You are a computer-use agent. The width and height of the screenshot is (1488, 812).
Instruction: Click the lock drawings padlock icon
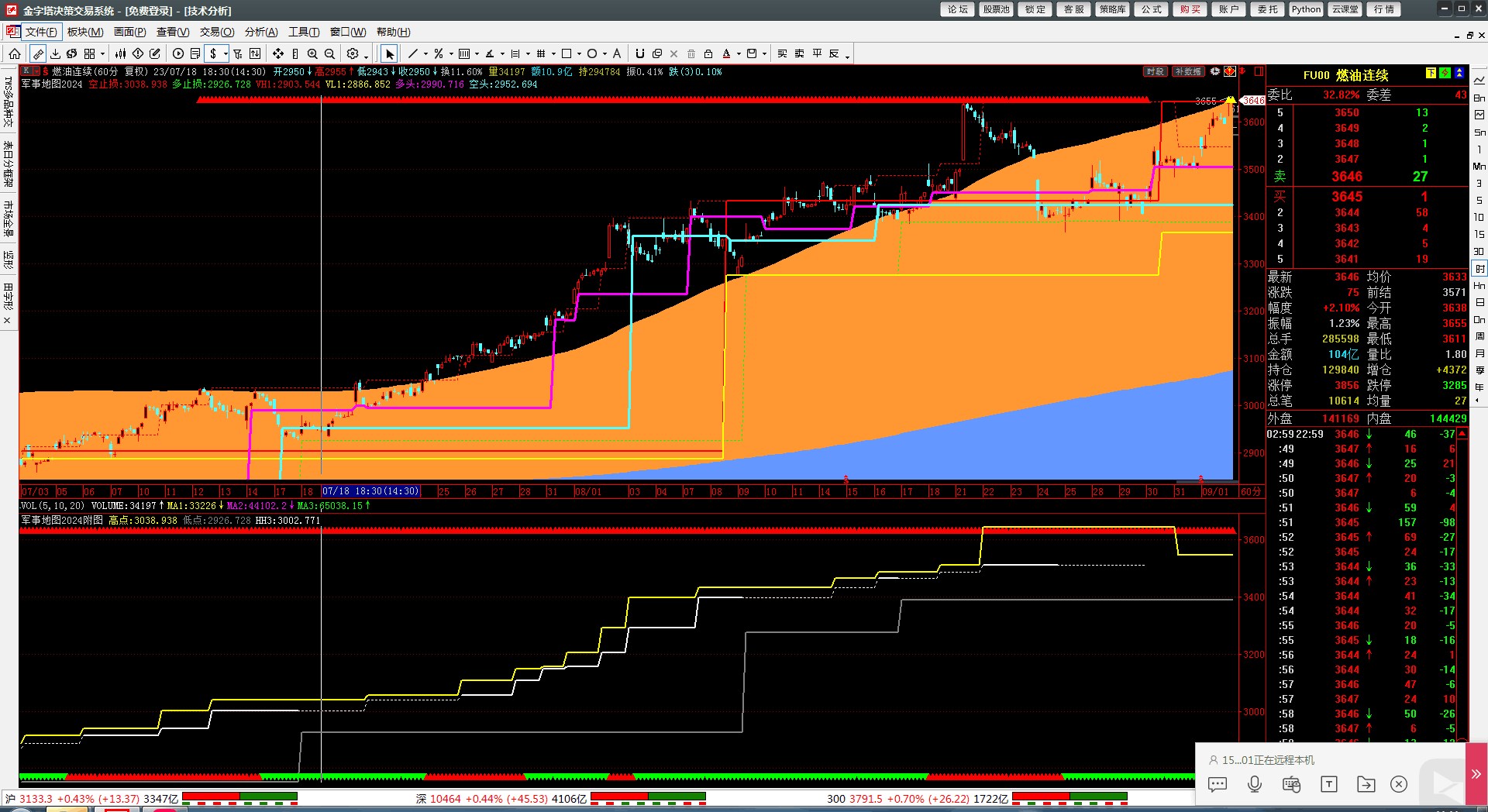[x=708, y=53]
